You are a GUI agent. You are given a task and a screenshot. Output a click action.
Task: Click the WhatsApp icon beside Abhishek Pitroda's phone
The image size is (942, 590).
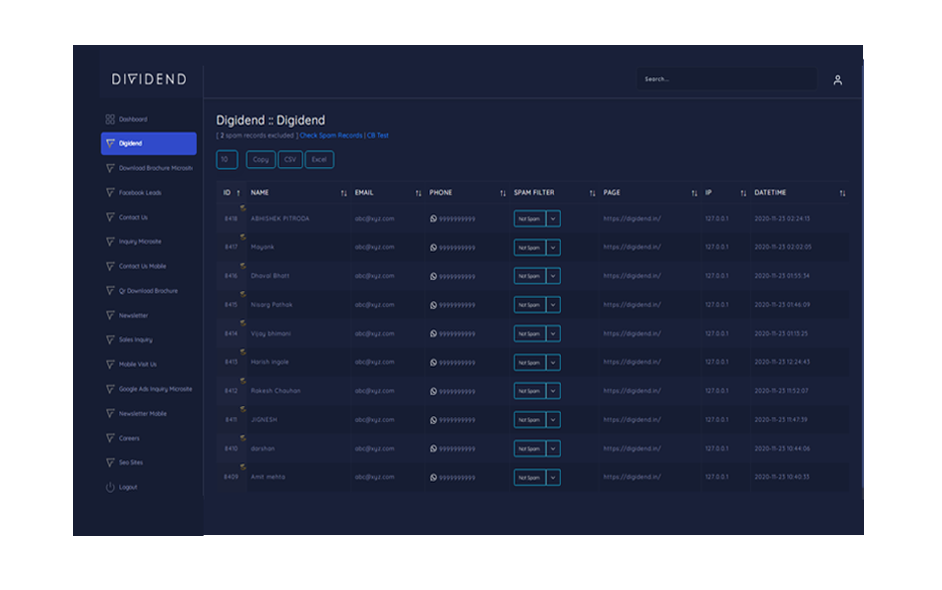432,218
